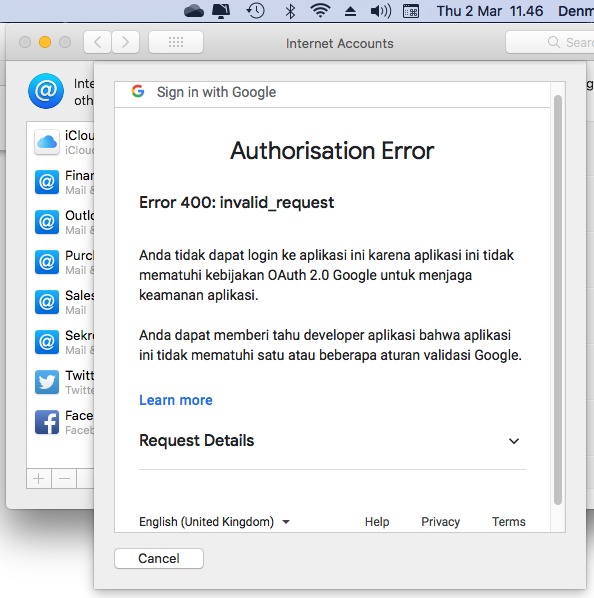This screenshot has height=598, width=594.
Task: Open the Wi-Fi menu bar icon
Action: (x=320, y=11)
